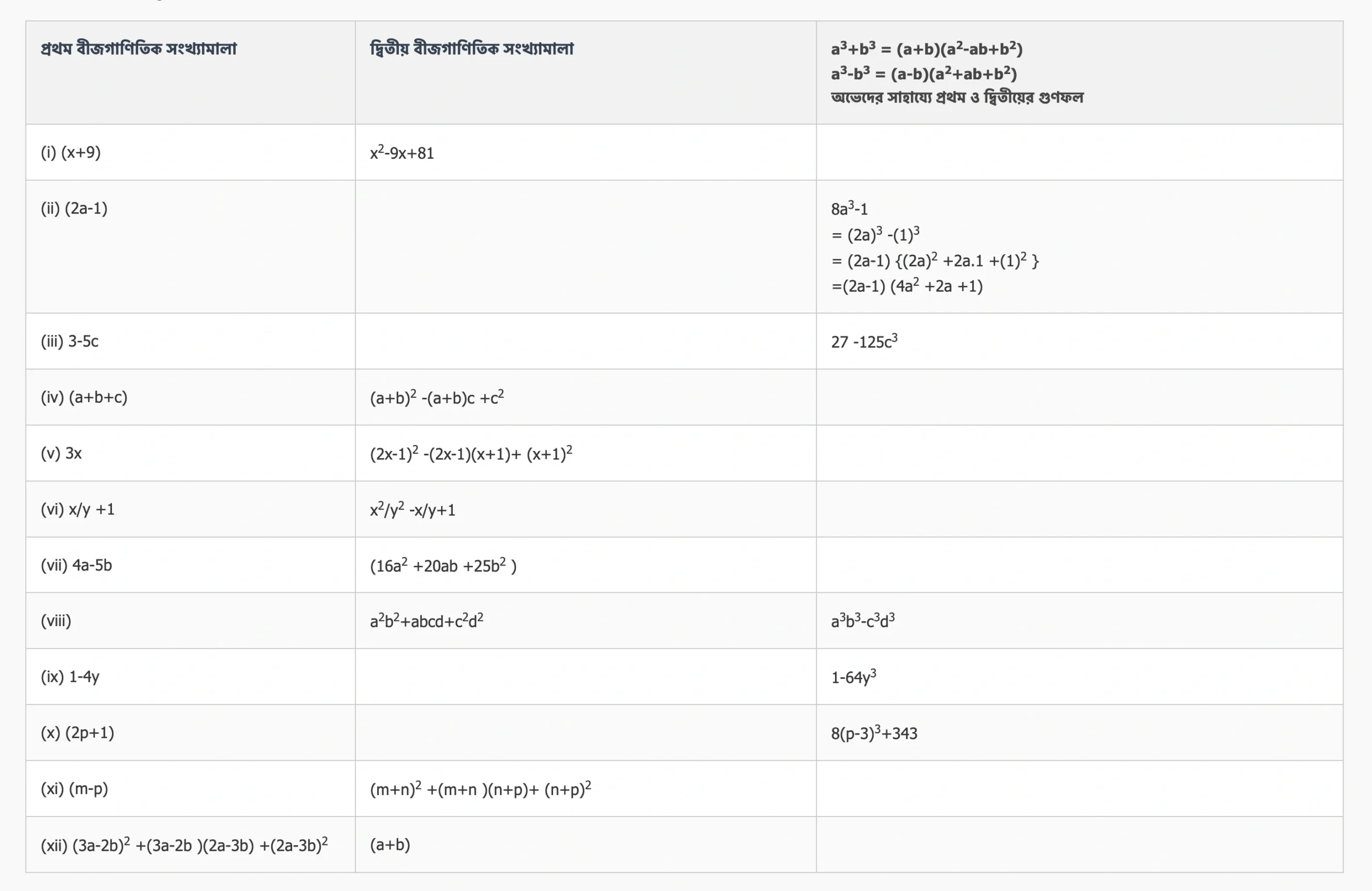Click the a³-b³ identity formula in header

point(923,74)
